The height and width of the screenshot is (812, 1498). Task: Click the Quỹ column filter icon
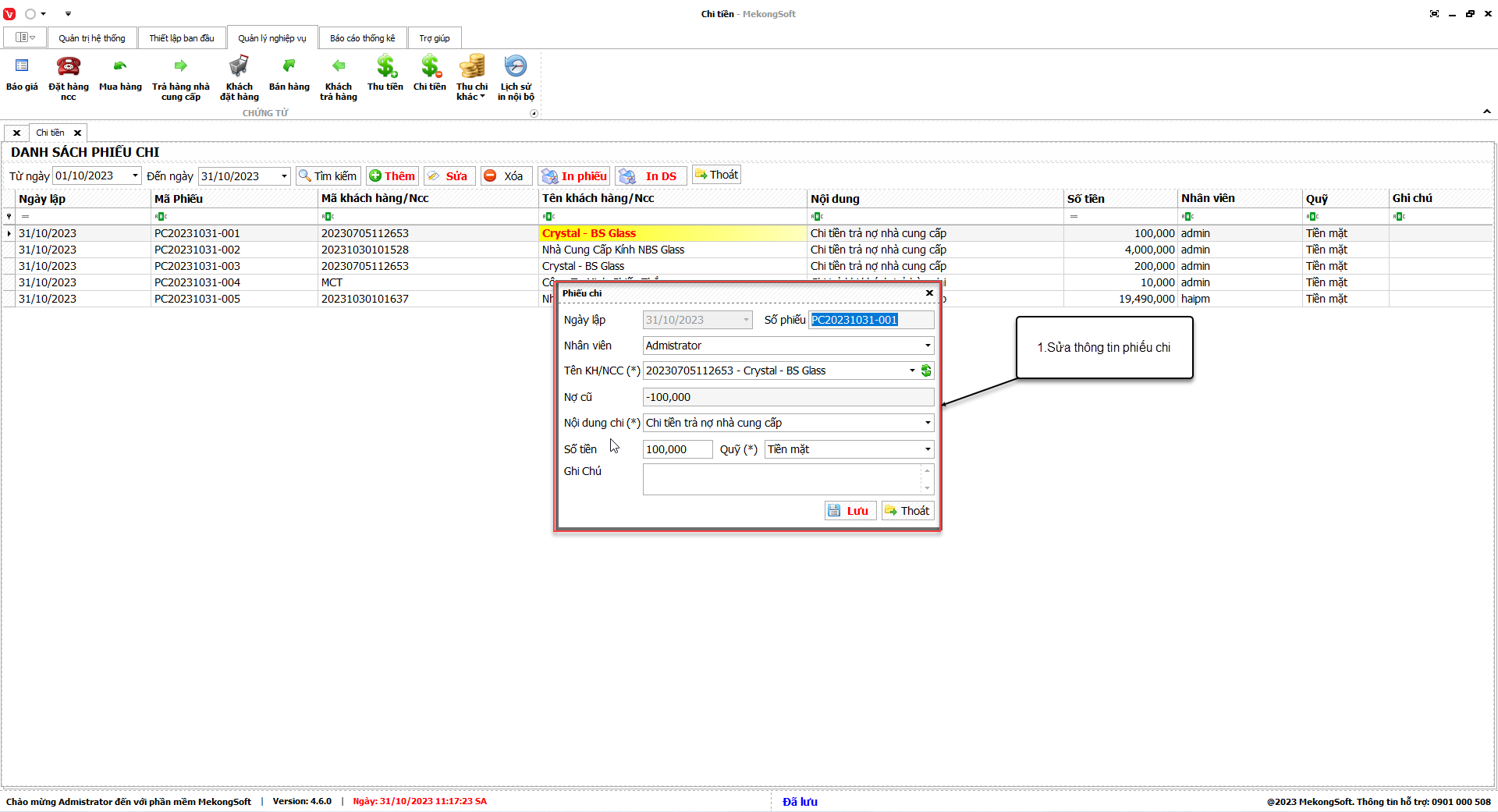tap(1312, 217)
